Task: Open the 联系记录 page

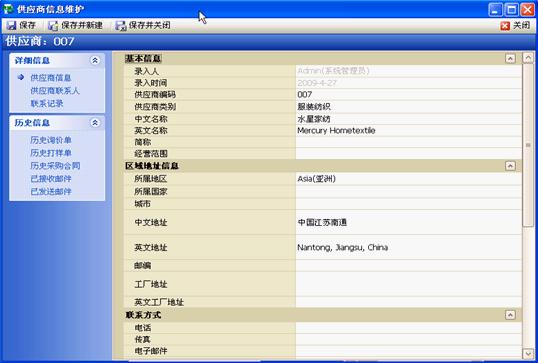Action: tap(47, 103)
